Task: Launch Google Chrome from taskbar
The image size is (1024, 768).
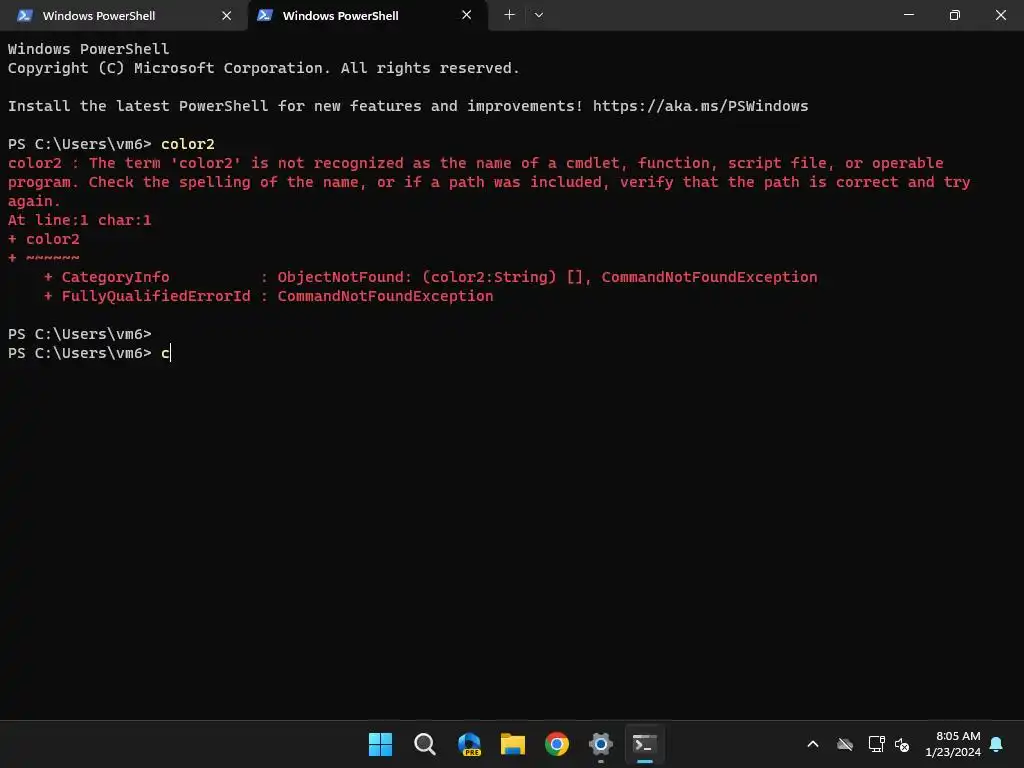Action: [557, 744]
